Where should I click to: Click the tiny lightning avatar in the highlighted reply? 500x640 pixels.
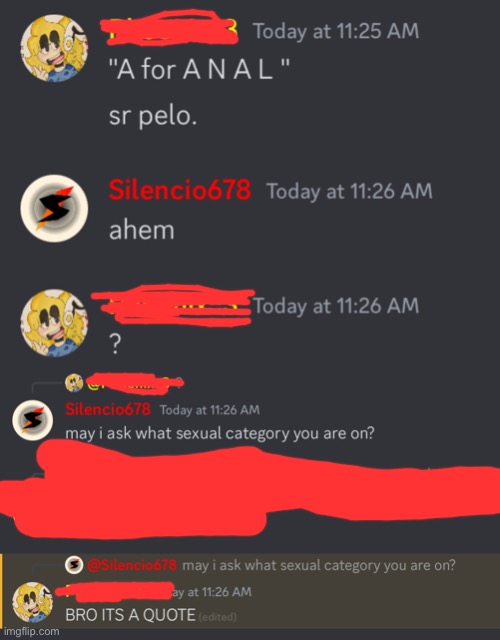74,565
